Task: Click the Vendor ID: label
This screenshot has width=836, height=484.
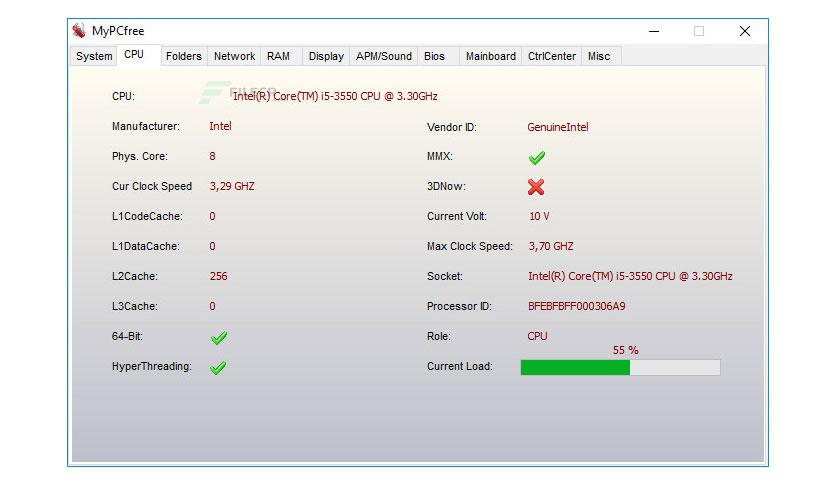Action: pyautogui.click(x=452, y=127)
